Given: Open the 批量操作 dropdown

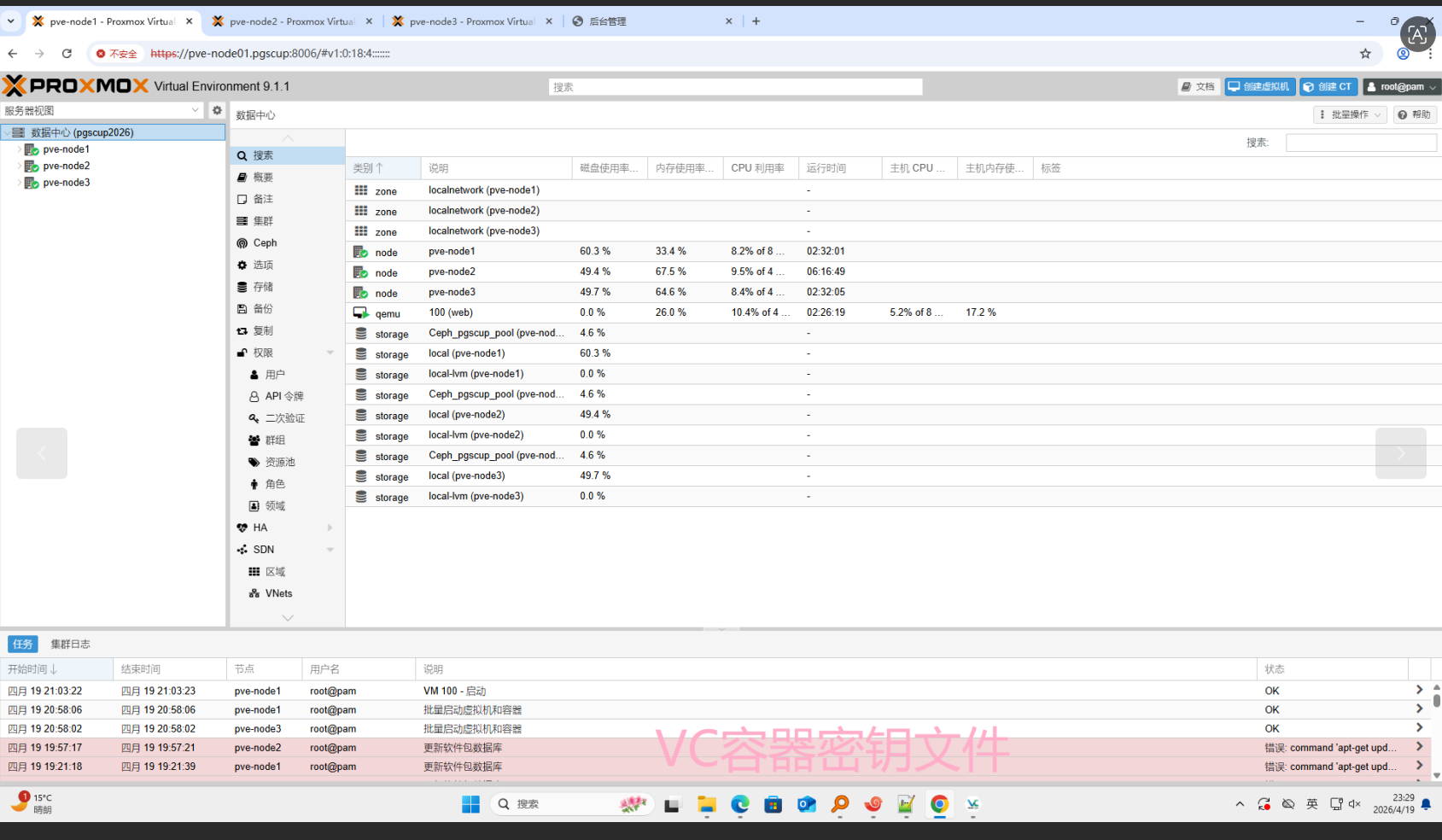Looking at the screenshot, I should click(1351, 114).
